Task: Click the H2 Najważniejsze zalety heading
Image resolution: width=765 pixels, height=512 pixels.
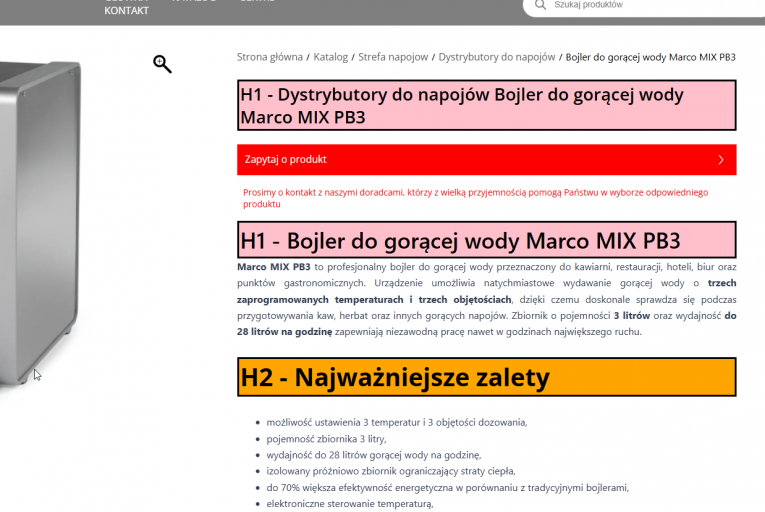Action: pyautogui.click(x=486, y=377)
